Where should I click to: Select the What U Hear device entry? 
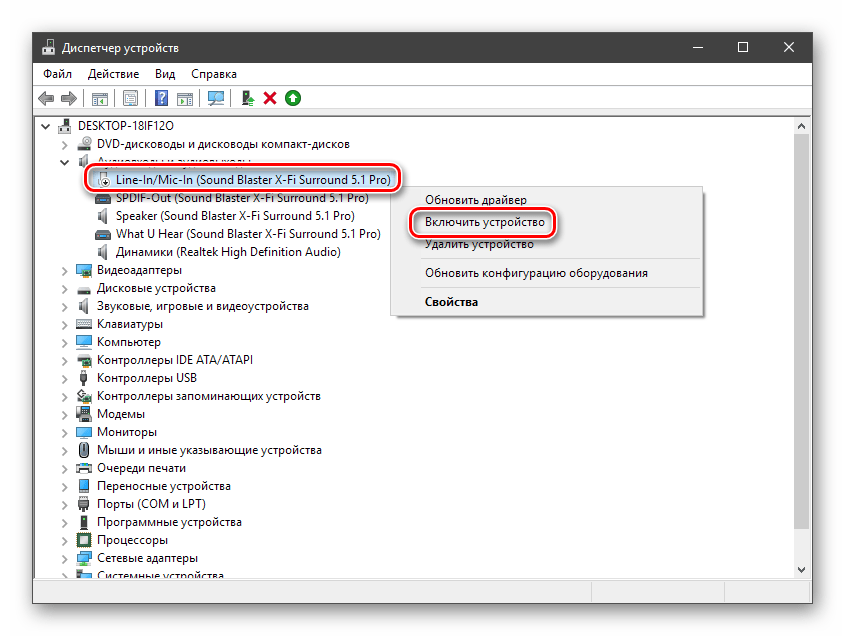247,234
